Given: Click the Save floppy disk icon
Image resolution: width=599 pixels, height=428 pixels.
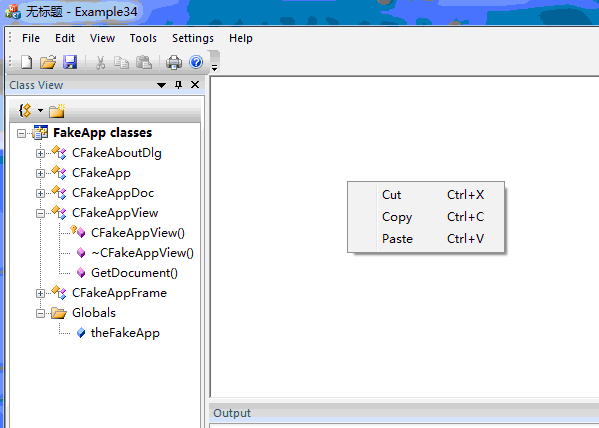Looking at the screenshot, I should click(x=70, y=62).
